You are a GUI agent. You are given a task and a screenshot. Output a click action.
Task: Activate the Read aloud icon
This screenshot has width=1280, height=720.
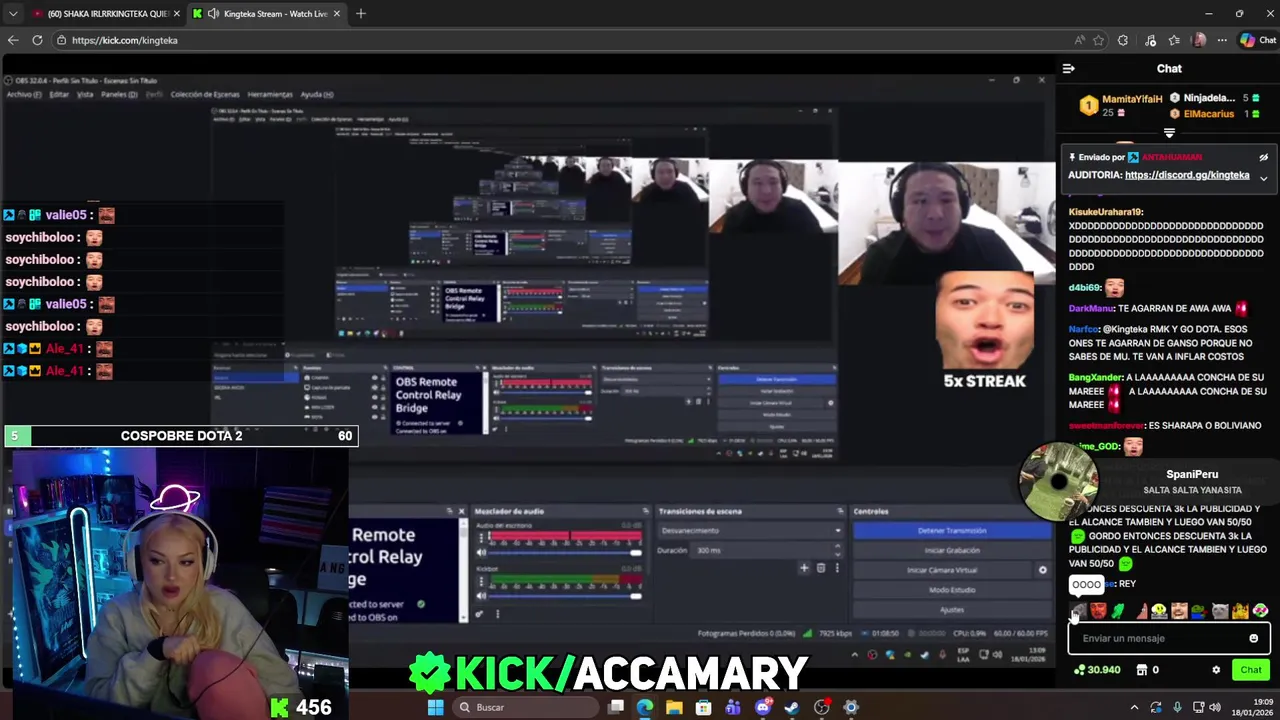1080,40
